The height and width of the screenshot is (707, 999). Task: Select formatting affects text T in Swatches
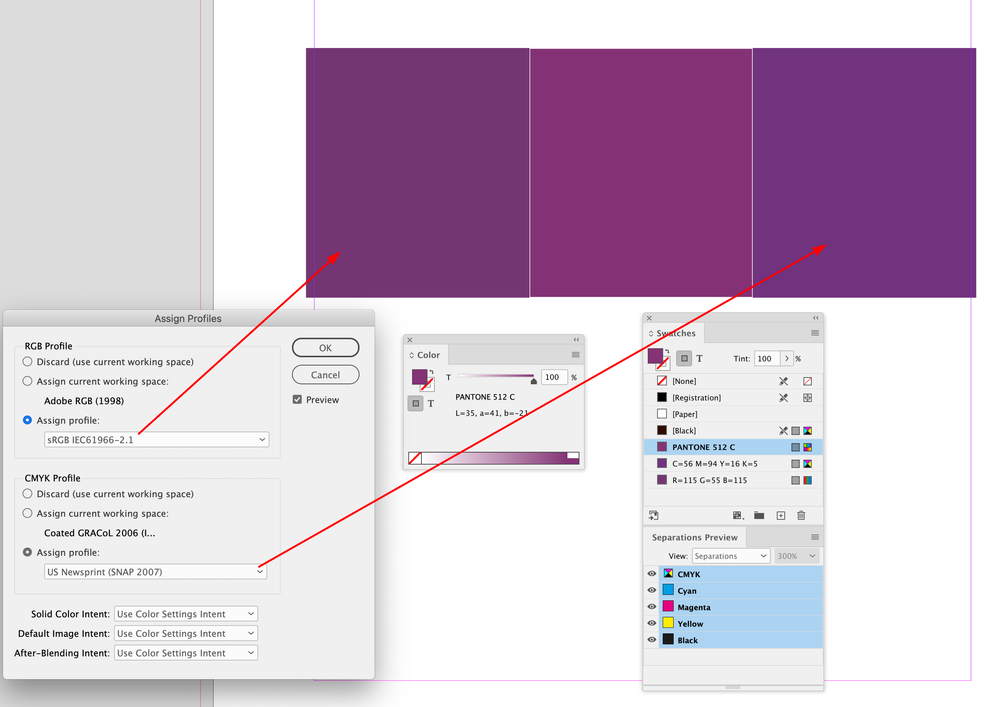coord(700,359)
